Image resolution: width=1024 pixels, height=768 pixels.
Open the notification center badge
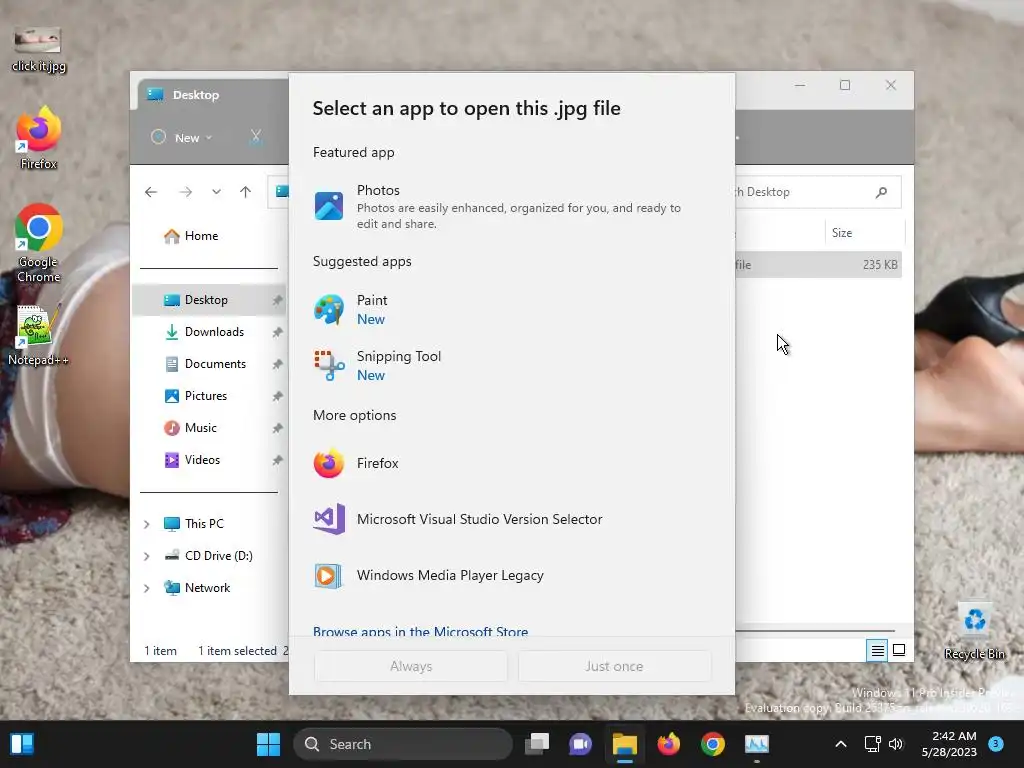(x=996, y=743)
